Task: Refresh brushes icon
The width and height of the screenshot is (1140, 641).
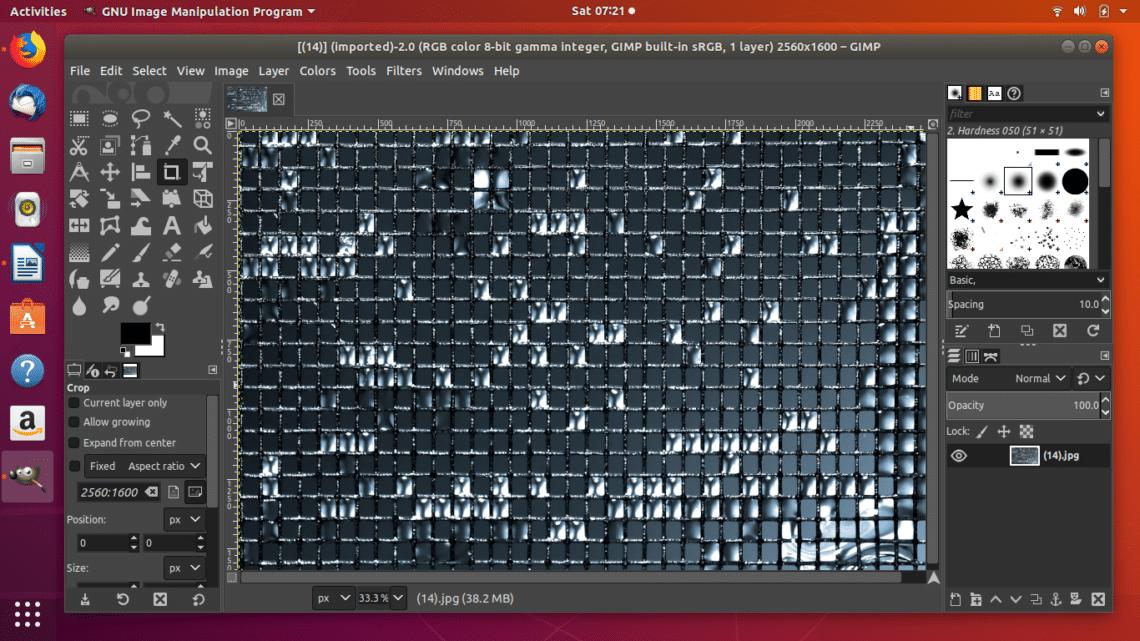Action: coord(1093,331)
